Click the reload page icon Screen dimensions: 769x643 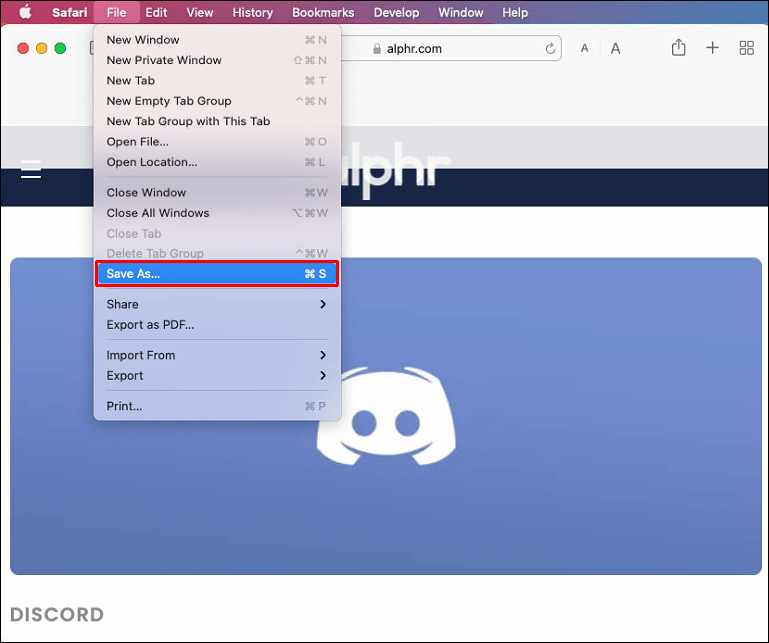pos(550,49)
